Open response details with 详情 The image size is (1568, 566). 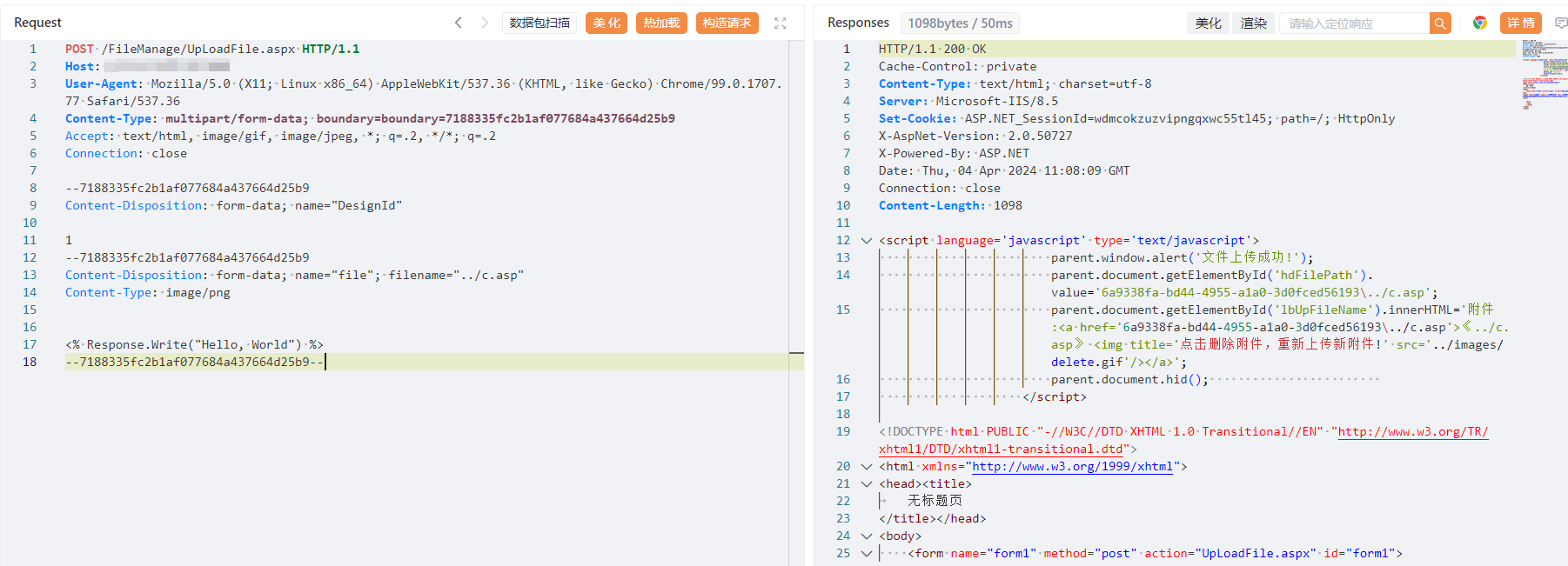tap(1521, 23)
